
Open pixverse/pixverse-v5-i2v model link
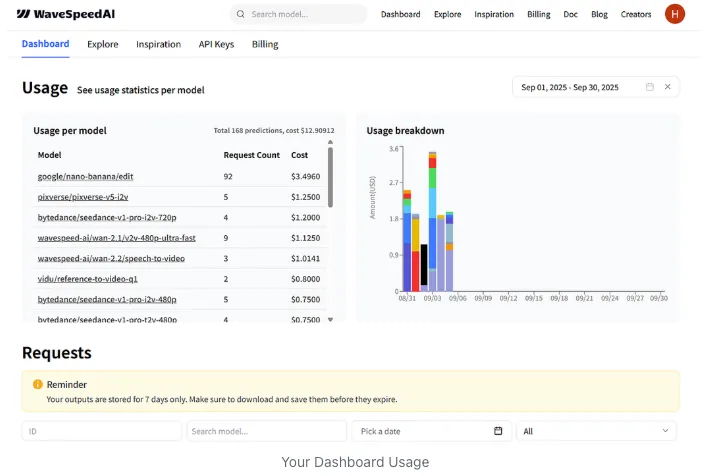pos(83,197)
